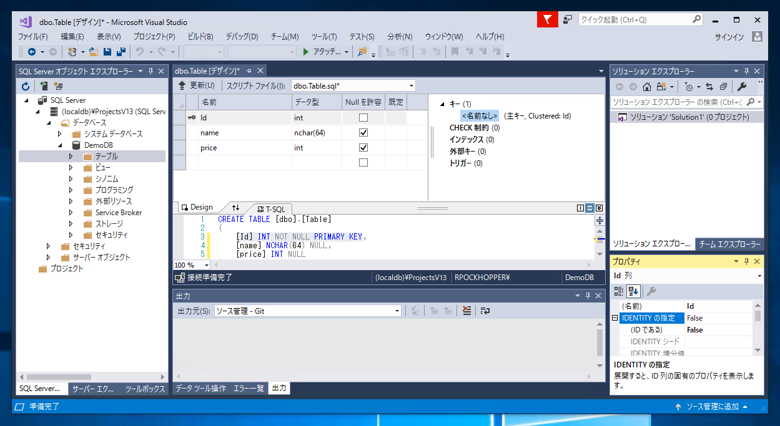Click the collapse pane toggle in designer
The image size is (780, 426).
click(599, 208)
